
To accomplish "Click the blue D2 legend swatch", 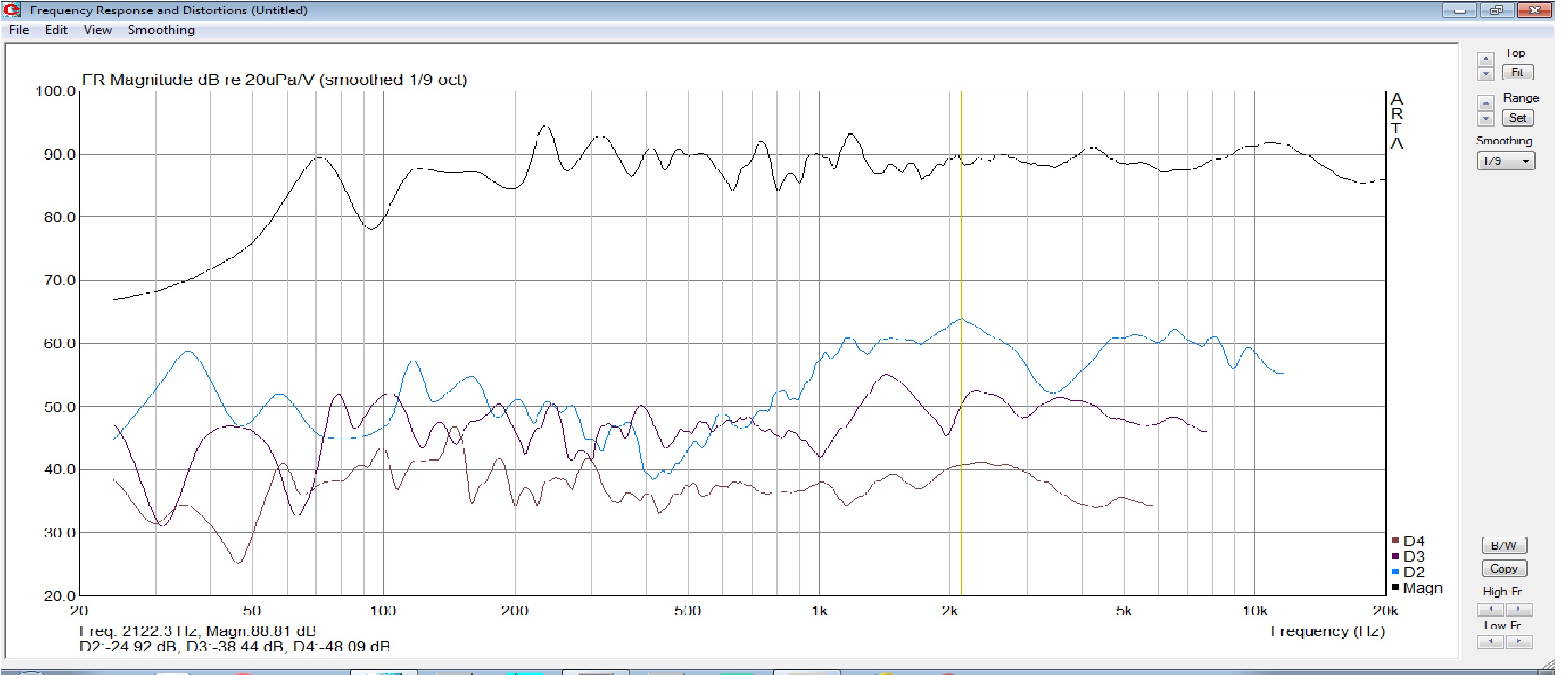I will (x=1395, y=572).
